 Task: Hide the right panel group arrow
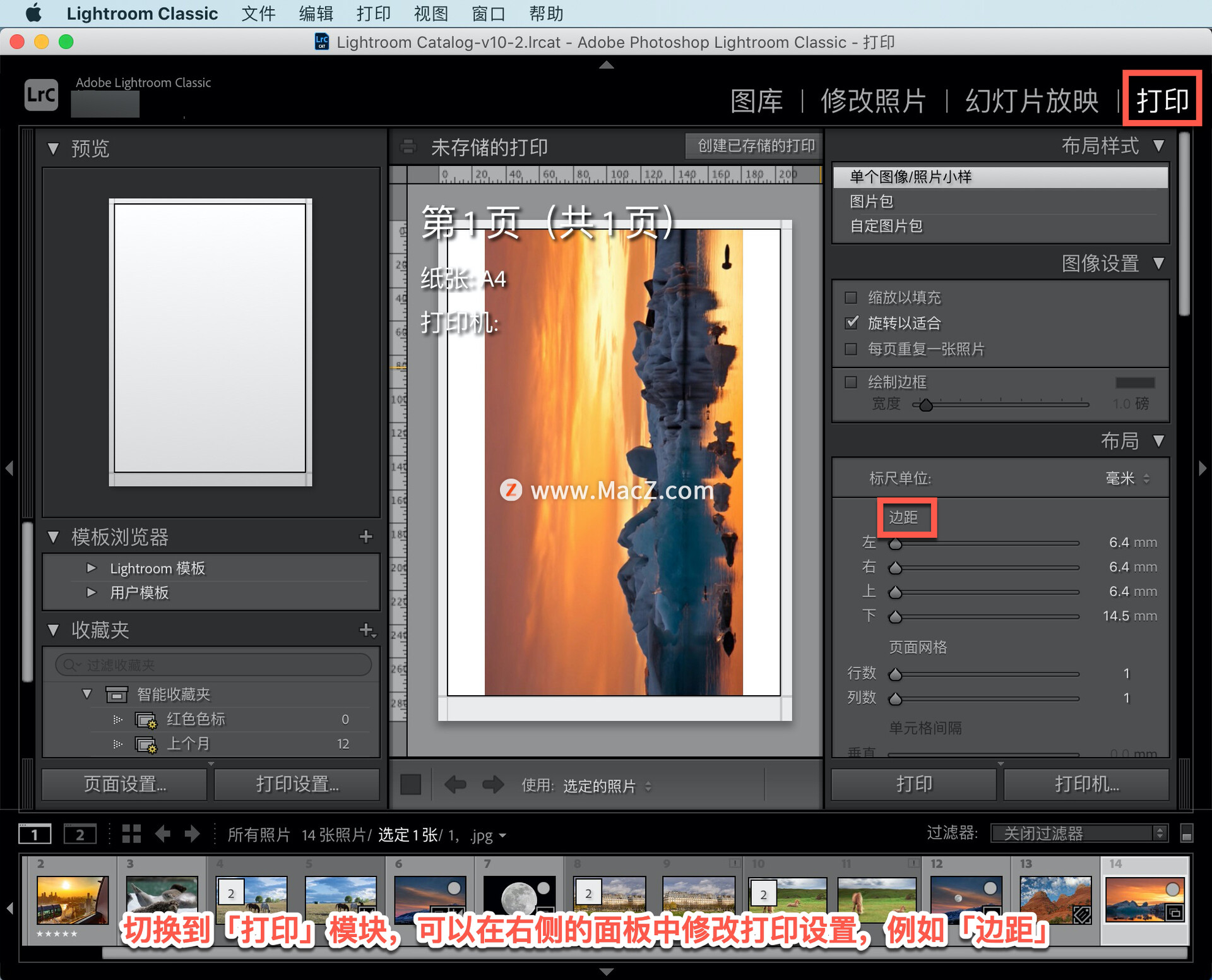pos(1203,468)
